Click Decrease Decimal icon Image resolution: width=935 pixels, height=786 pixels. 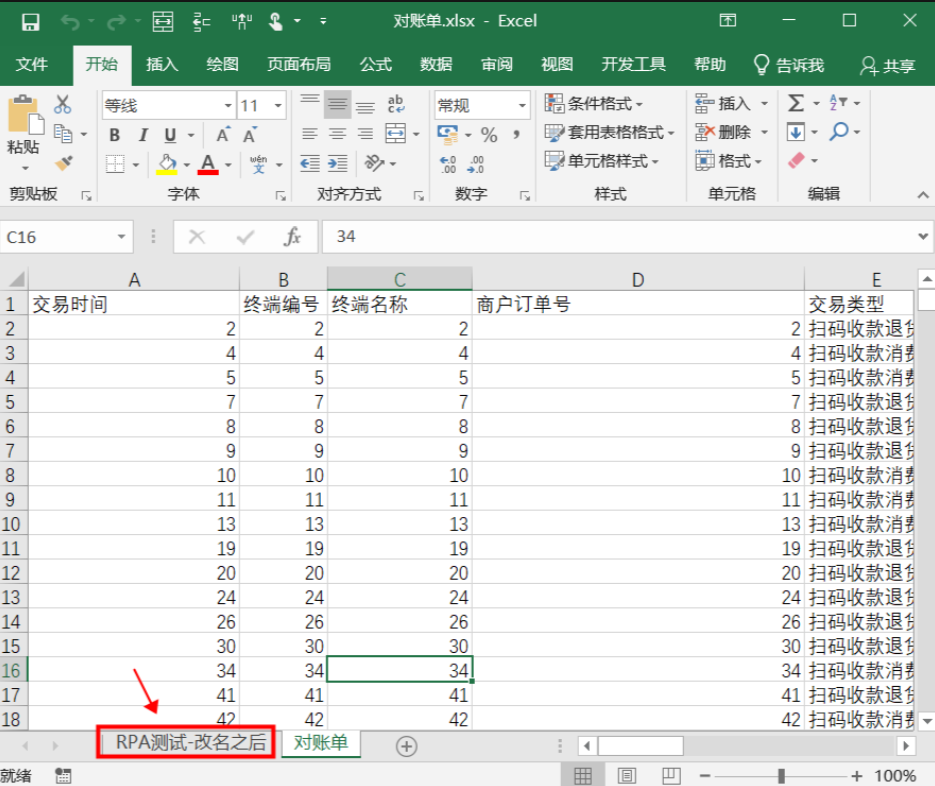coord(475,165)
